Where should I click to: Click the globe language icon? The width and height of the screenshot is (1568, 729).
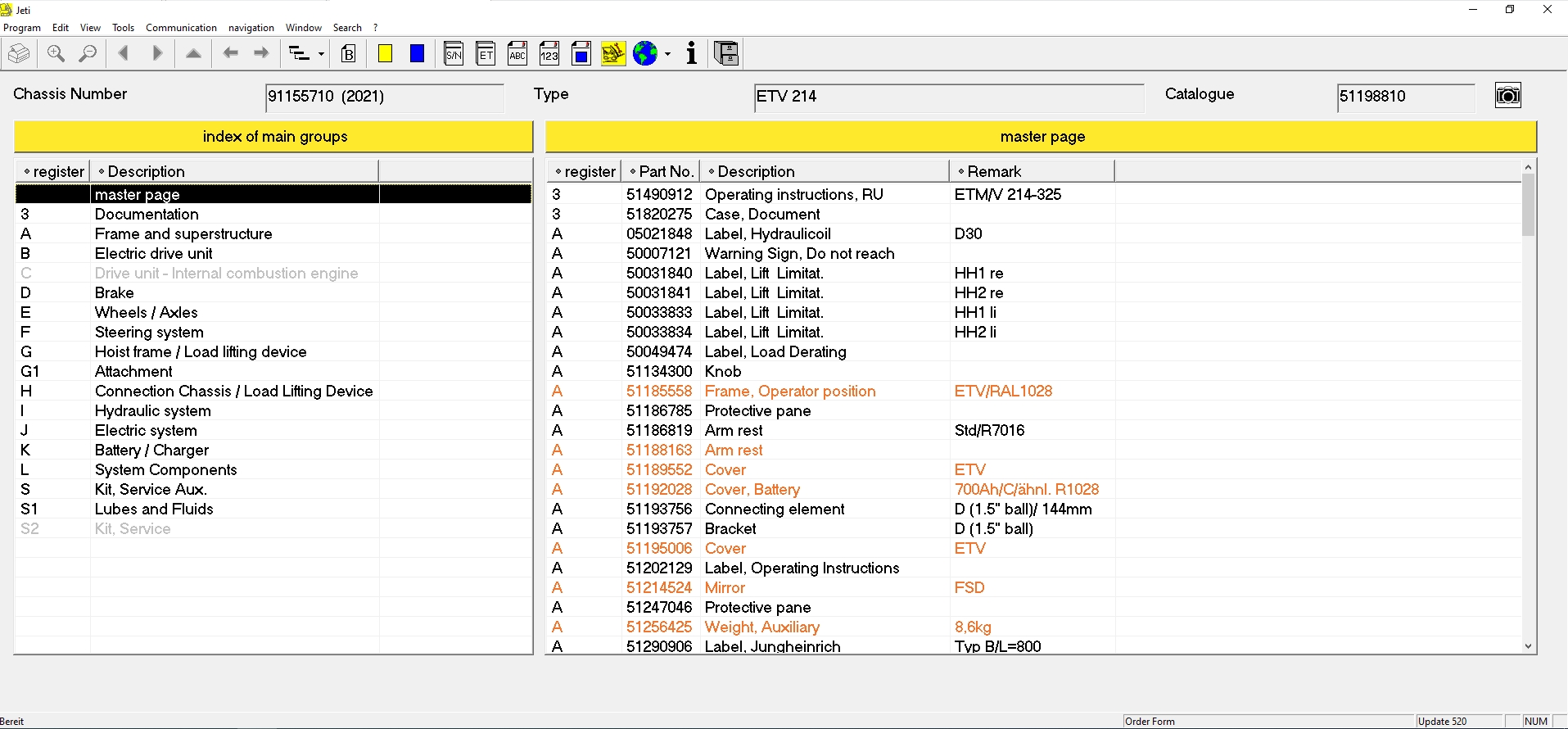click(645, 54)
